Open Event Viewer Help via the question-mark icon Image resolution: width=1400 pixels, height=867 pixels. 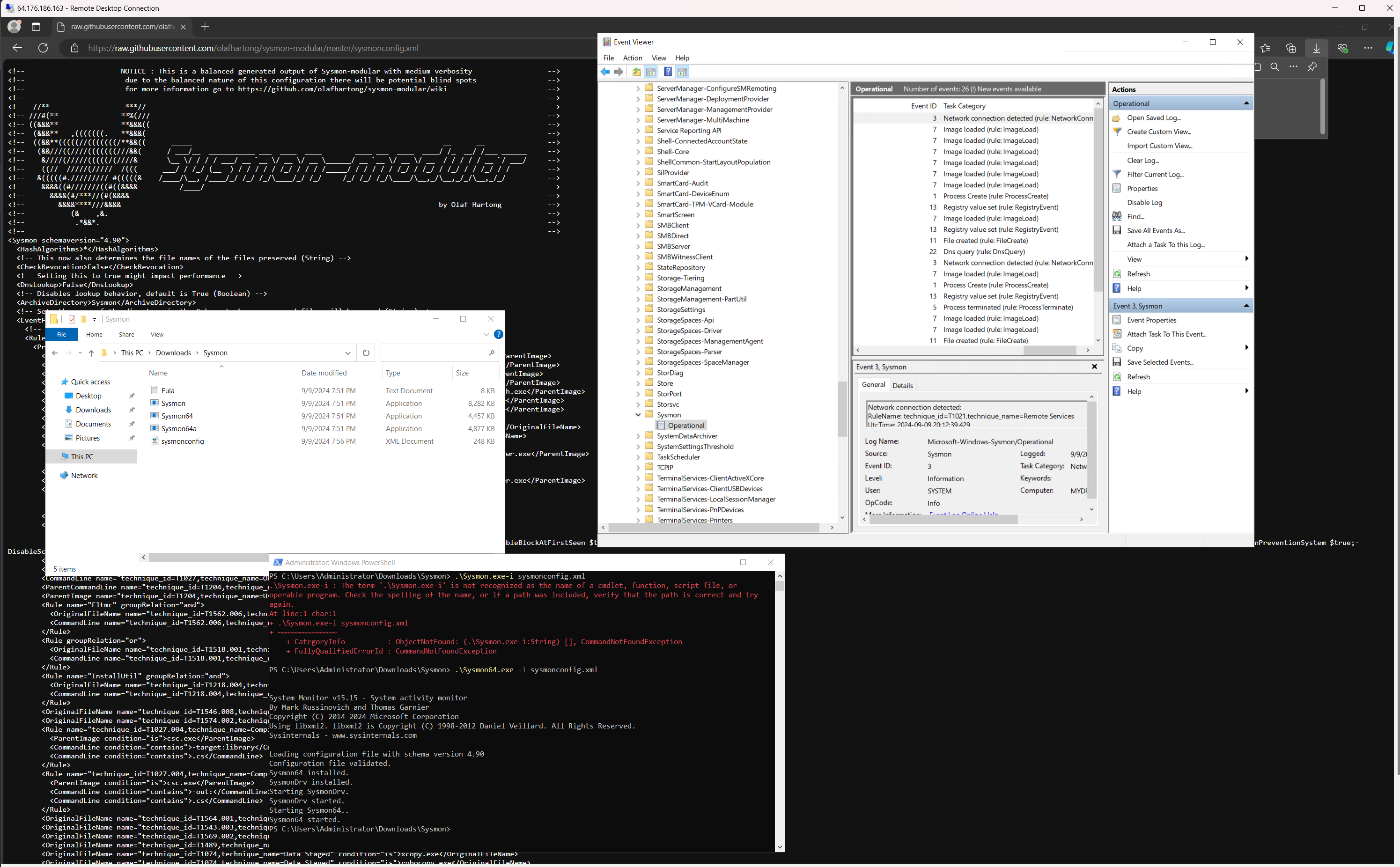pos(667,71)
